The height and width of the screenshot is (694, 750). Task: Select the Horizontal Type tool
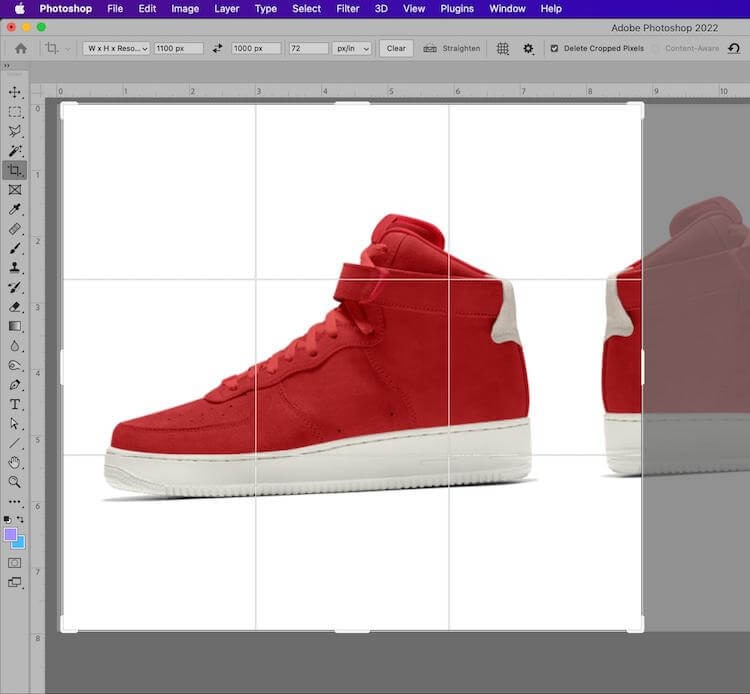[x=15, y=404]
